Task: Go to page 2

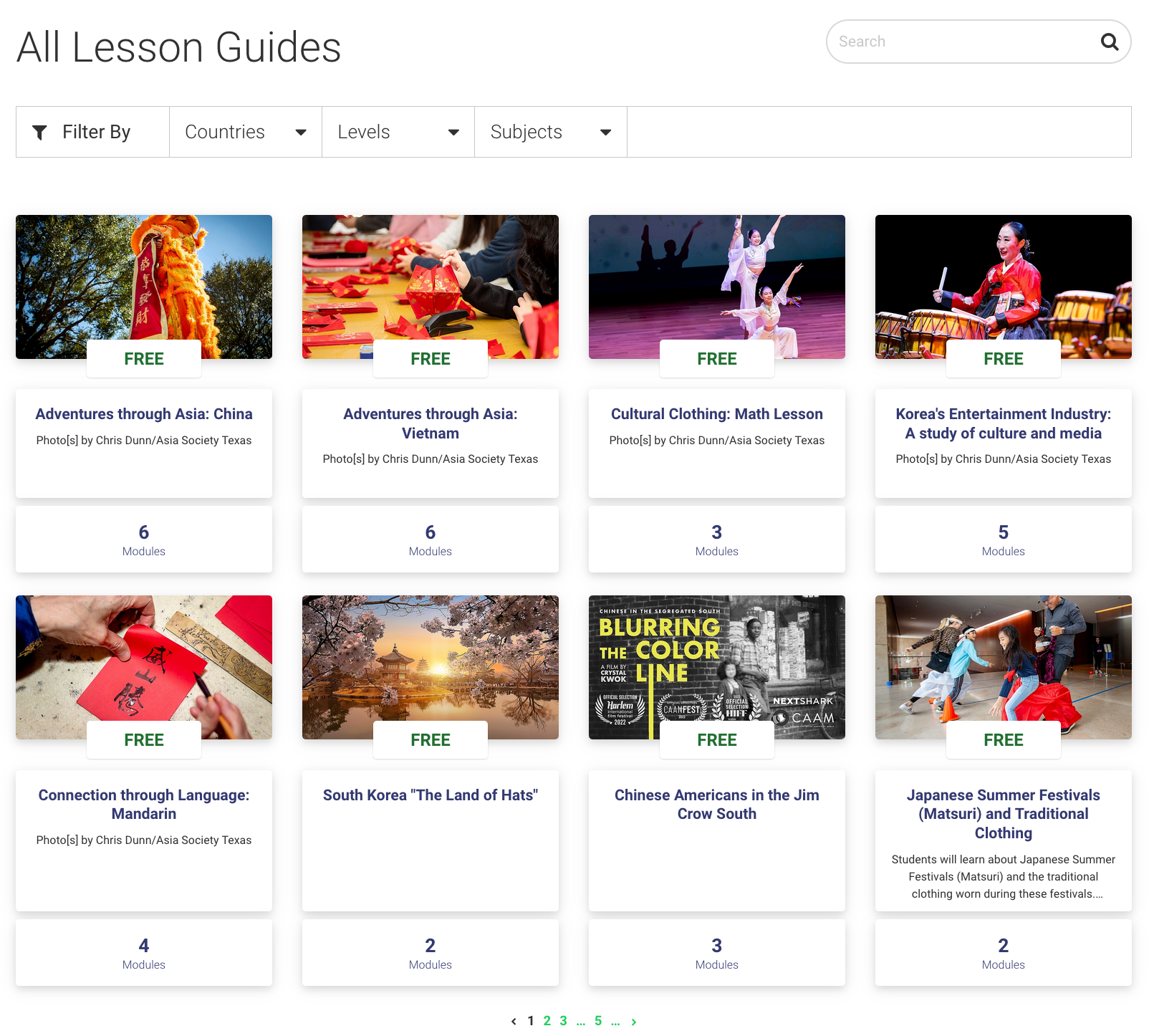Action: [x=547, y=1021]
